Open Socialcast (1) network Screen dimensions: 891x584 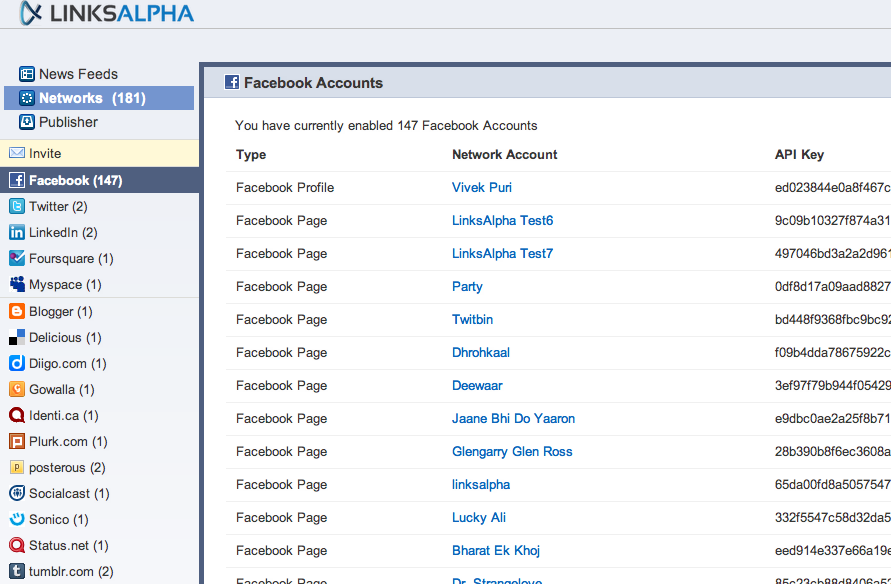pos(69,493)
